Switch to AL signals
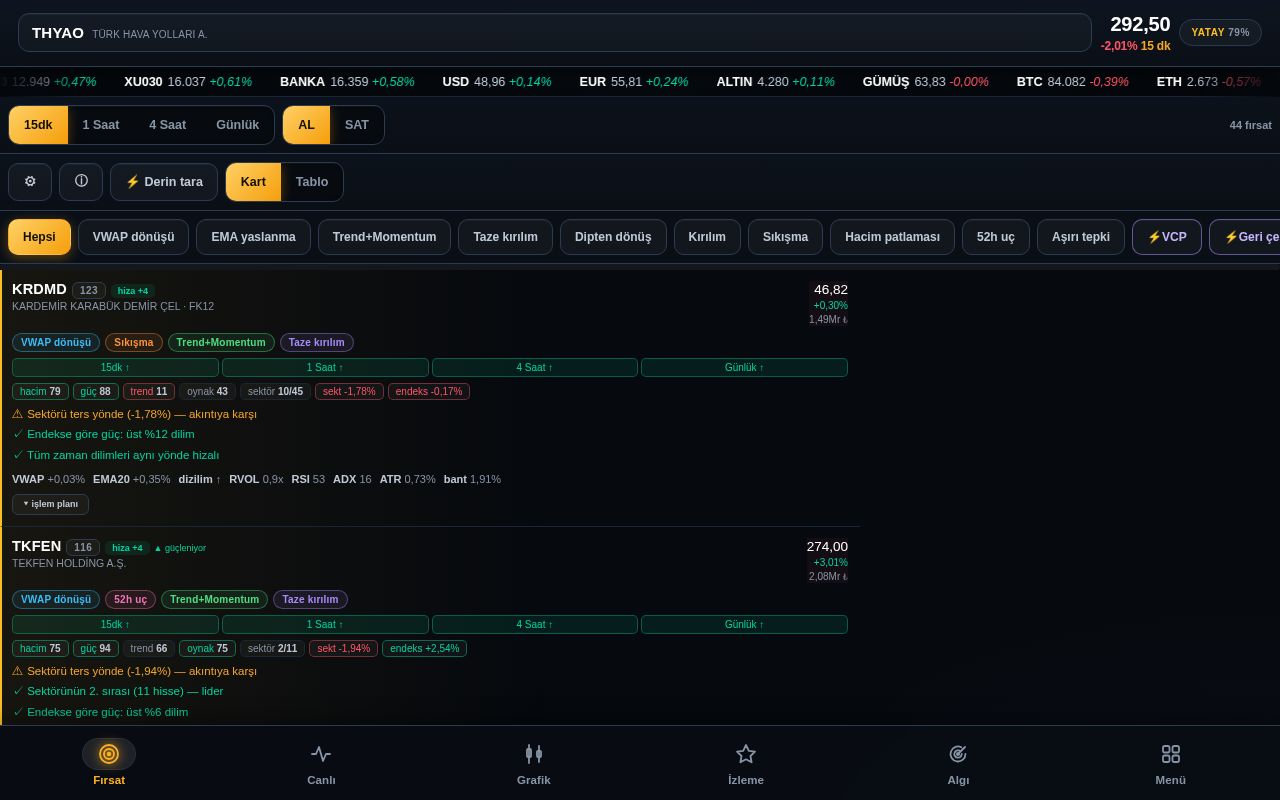Image resolution: width=1280 pixels, height=800 pixels. click(x=306, y=125)
